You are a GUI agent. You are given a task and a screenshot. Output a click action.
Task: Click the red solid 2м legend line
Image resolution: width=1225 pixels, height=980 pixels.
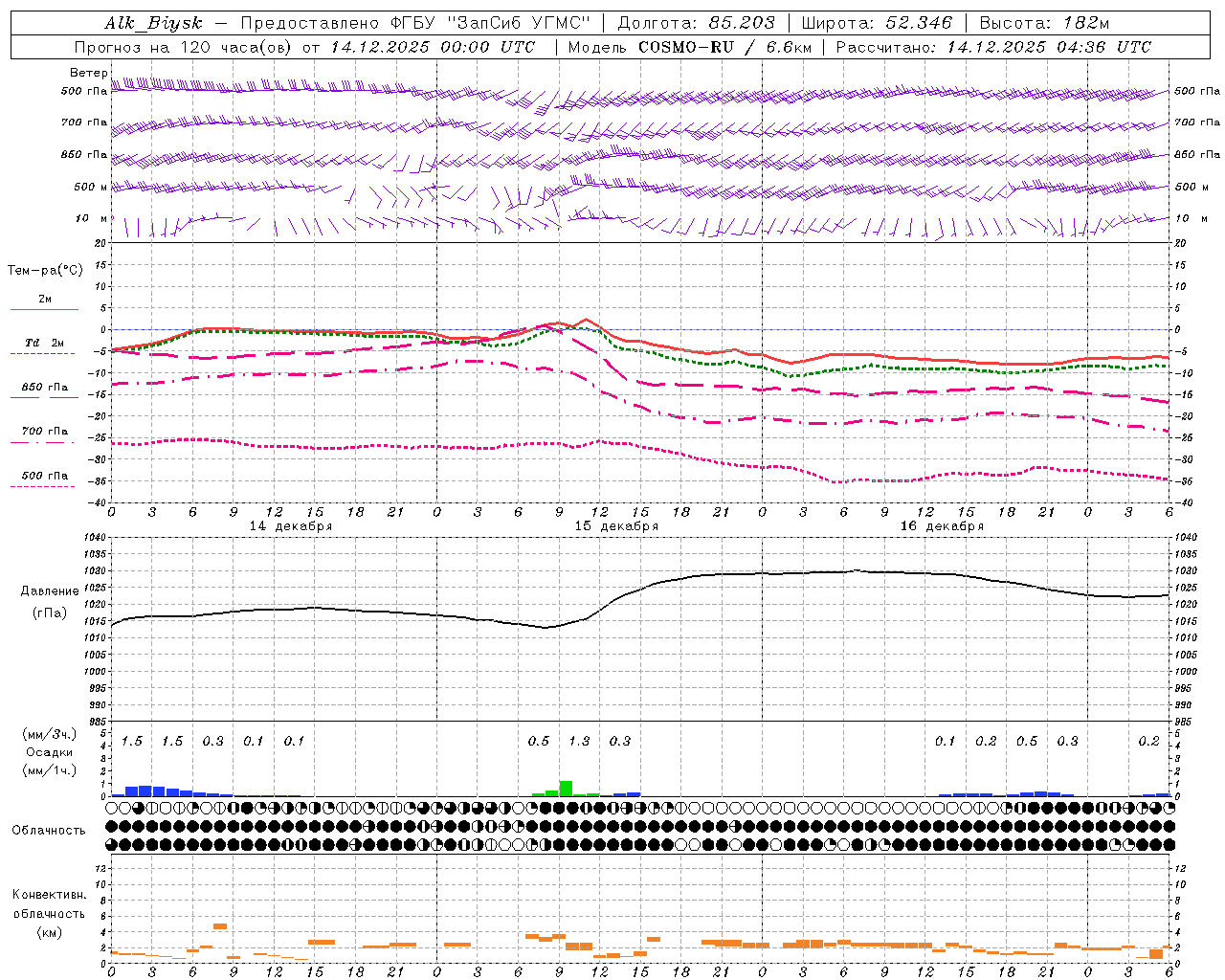pos(44,310)
